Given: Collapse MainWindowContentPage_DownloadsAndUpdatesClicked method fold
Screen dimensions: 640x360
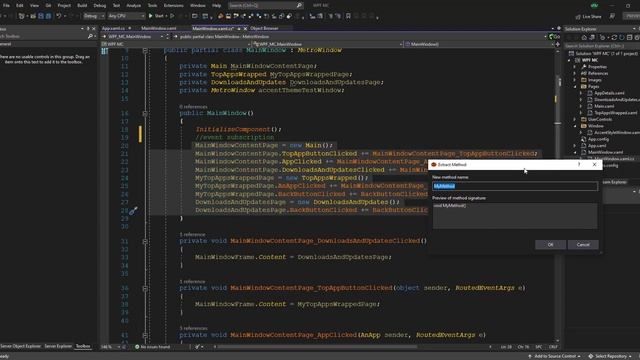Looking at the screenshot, I should point(145,241).
